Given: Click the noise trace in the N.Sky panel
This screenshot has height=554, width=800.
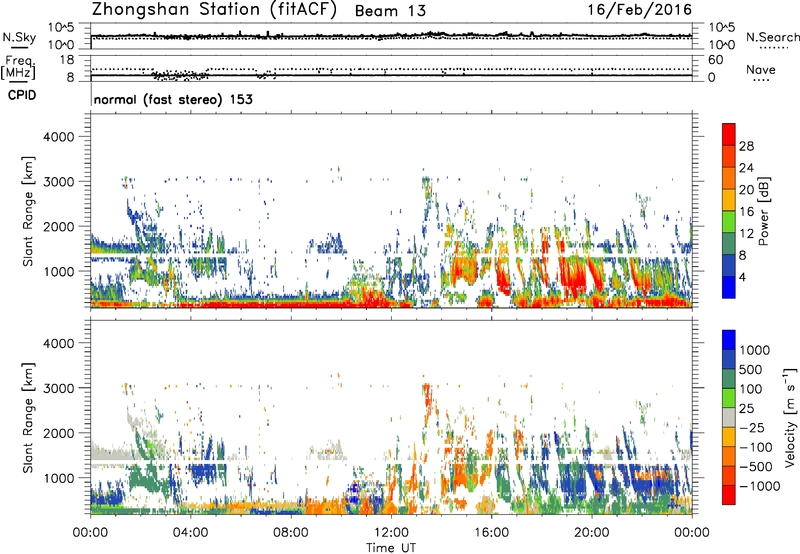Looking at the screenshot, I should (x=391, y=35).
